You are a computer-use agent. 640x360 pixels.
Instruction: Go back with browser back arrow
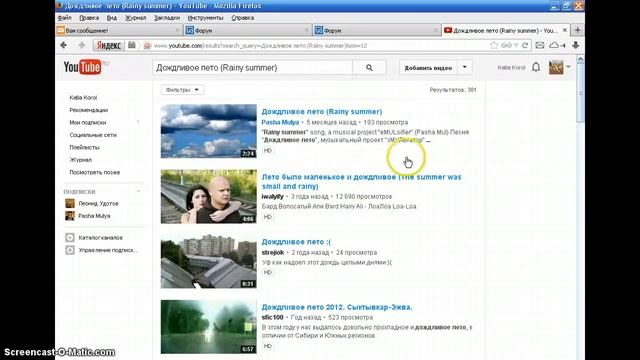(x=64, y=45)
